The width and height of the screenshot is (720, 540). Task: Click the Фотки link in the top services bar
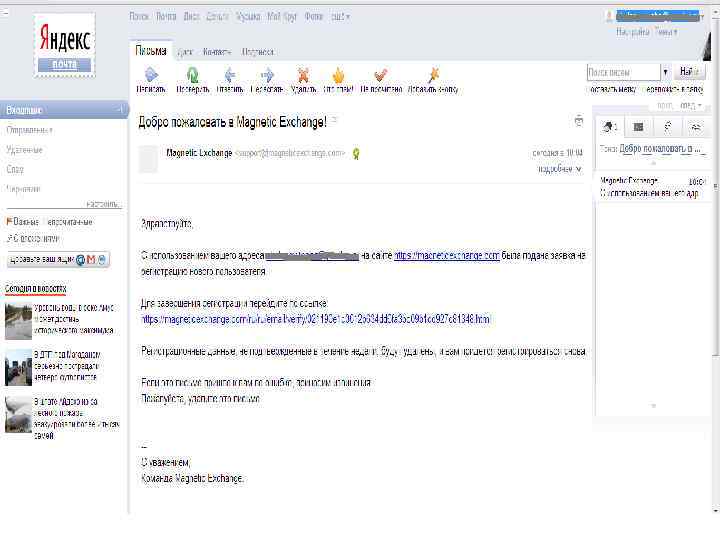[314, 17]
